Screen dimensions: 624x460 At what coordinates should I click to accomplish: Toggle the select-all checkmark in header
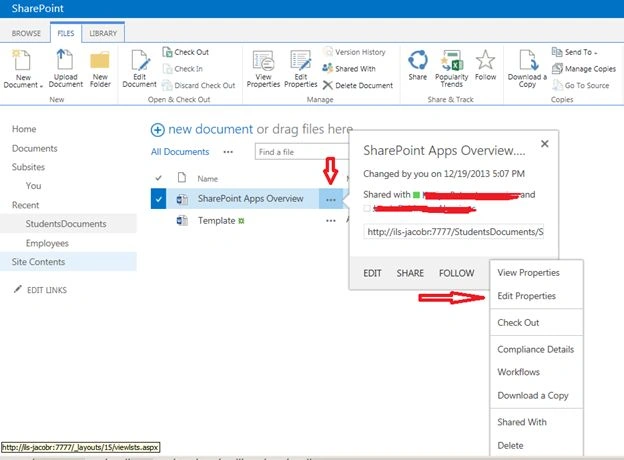point(158,178)
